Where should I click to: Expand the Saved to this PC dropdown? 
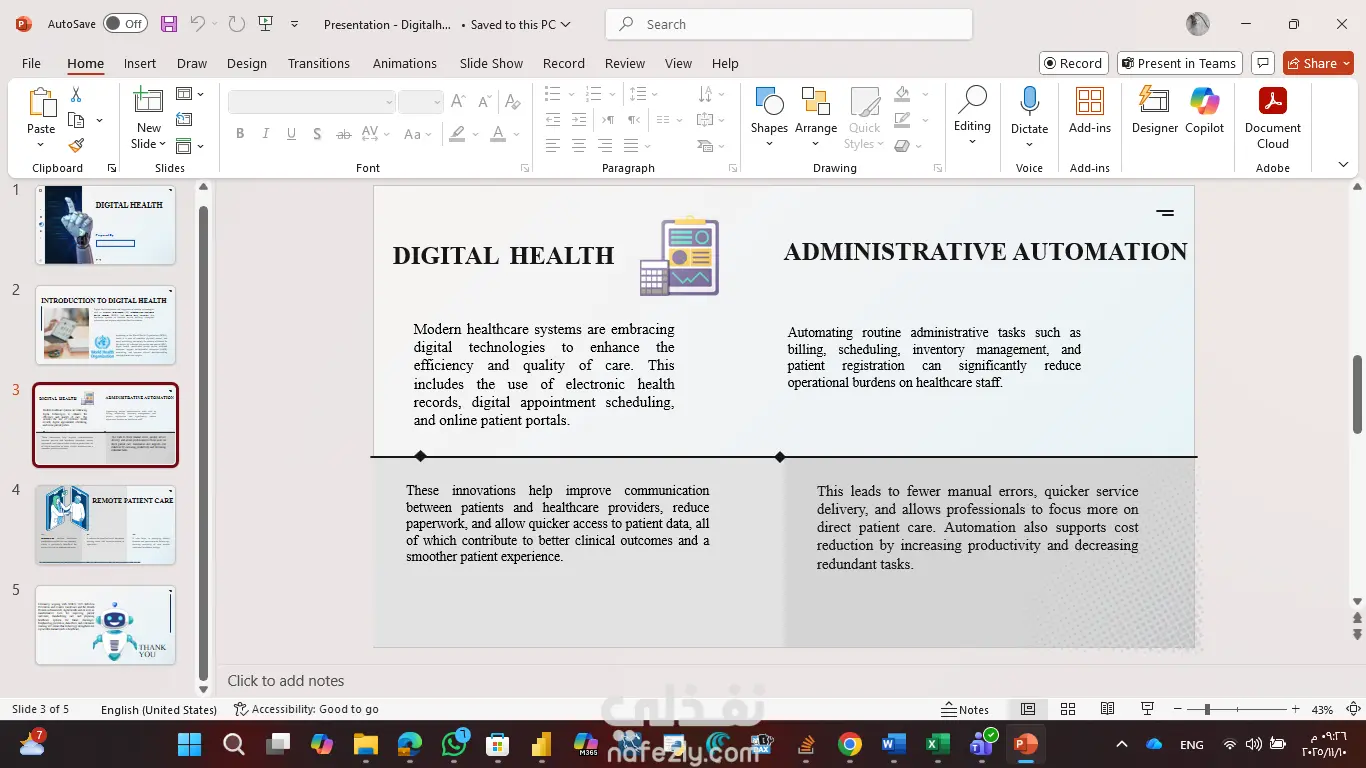tap(521, 24)
